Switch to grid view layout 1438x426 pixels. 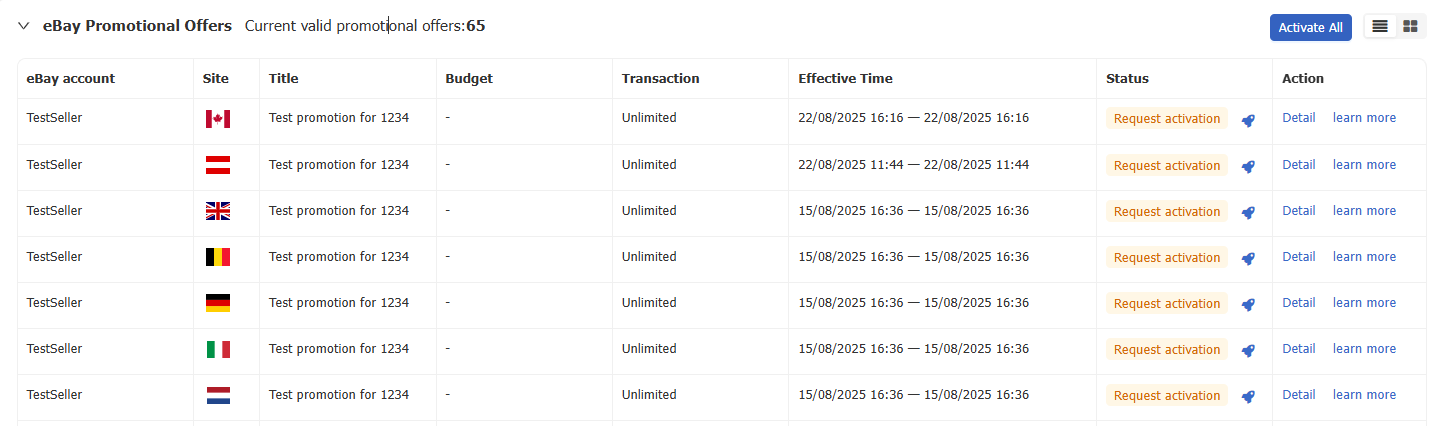1410,27
